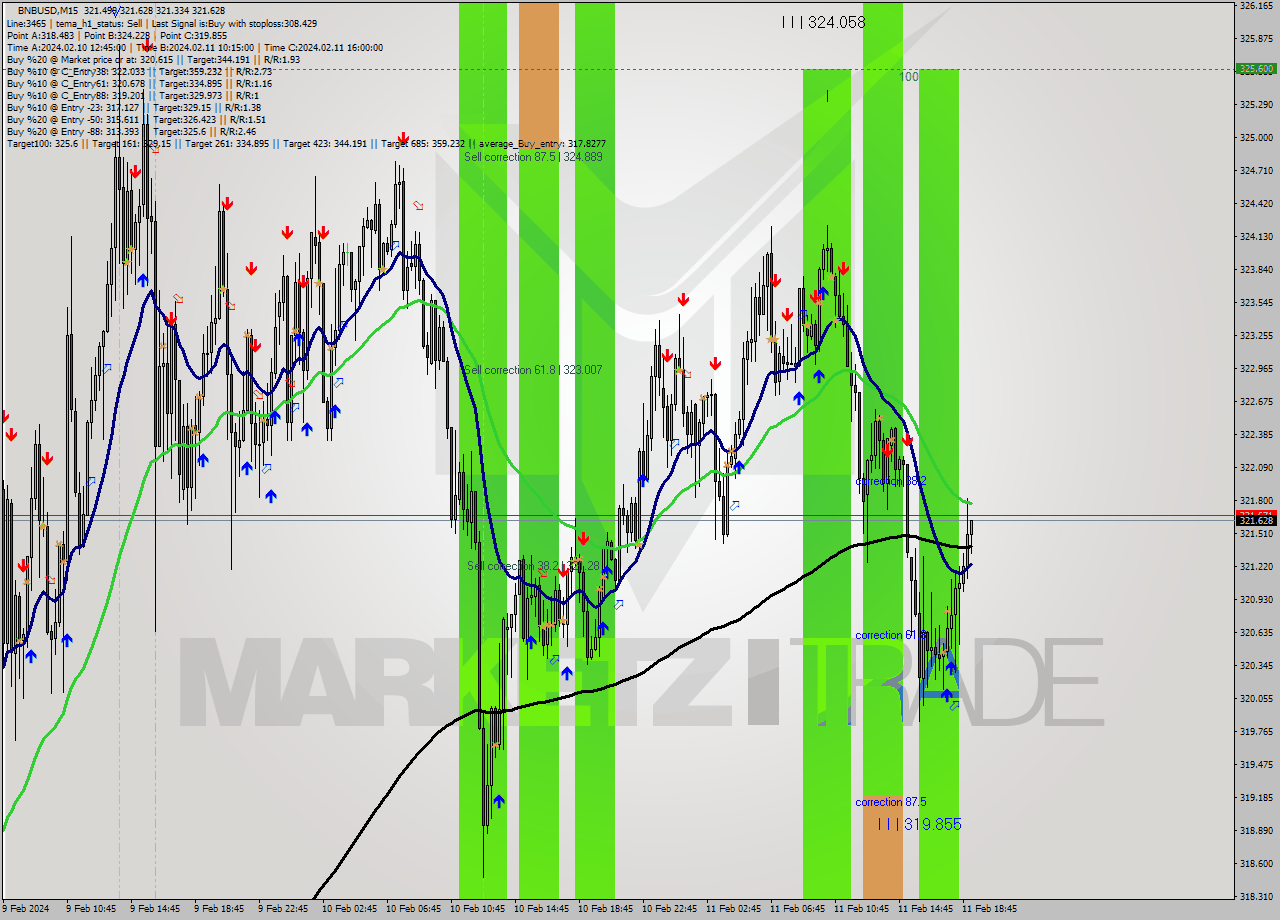Screen dimensions: 1280x920
Task: Click the 100 label near the dashed line
Action: click(x=909, y=77)
